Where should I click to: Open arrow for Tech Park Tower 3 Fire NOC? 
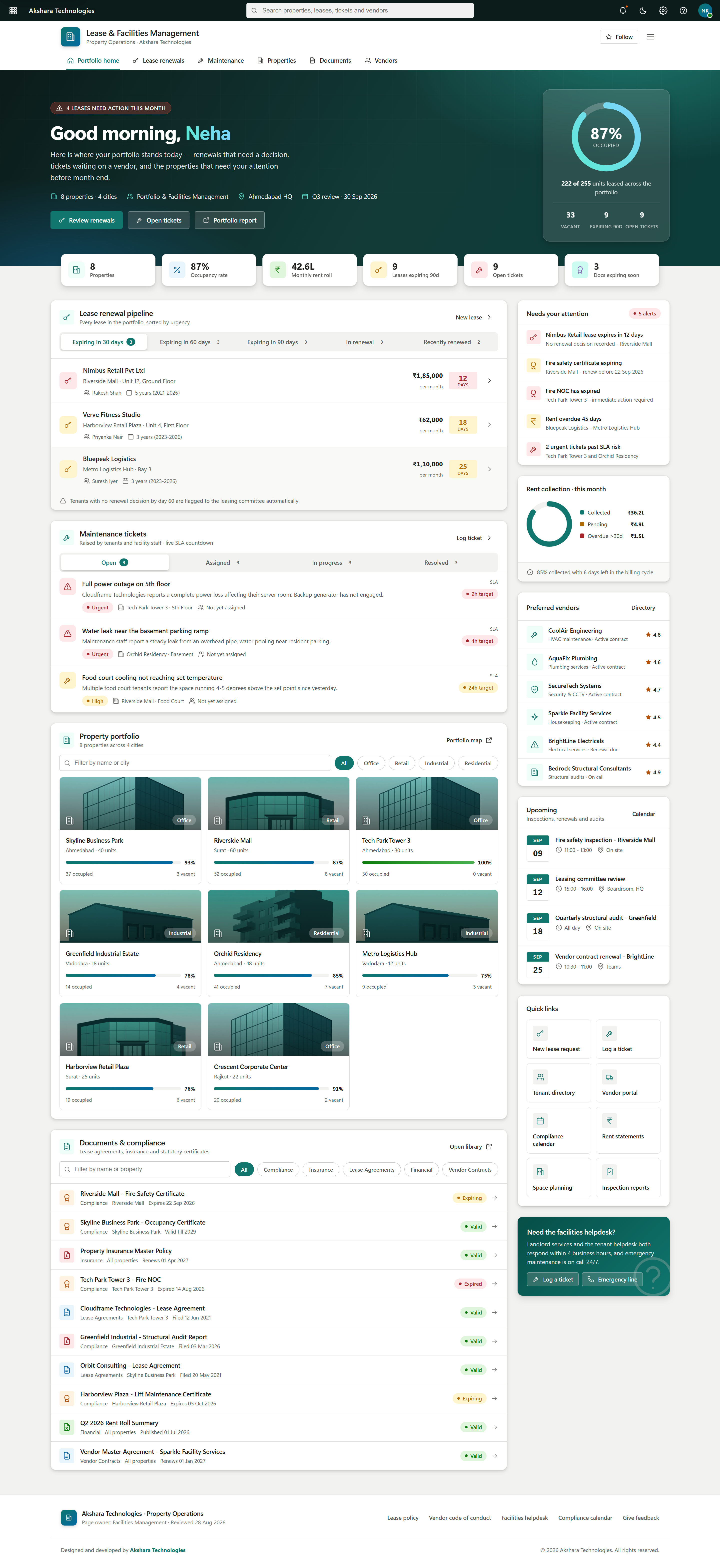click(494, 1284)
